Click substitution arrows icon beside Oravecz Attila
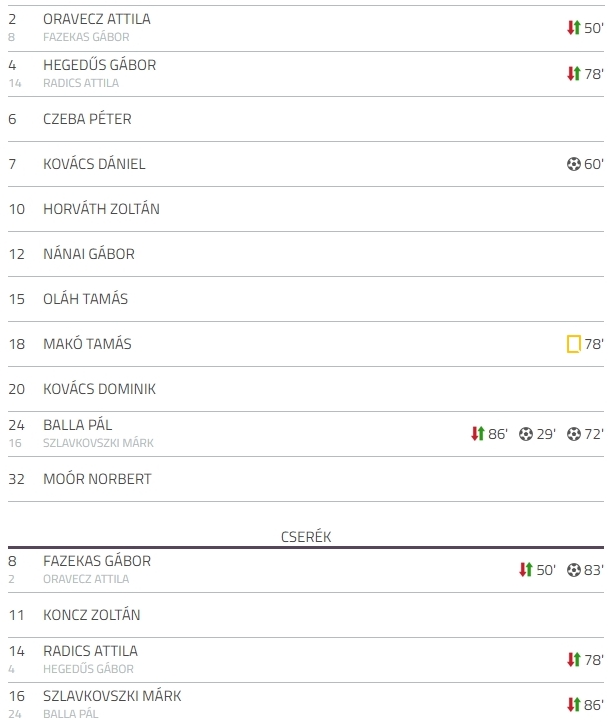The image size is (613, 726). pos(574,28)
